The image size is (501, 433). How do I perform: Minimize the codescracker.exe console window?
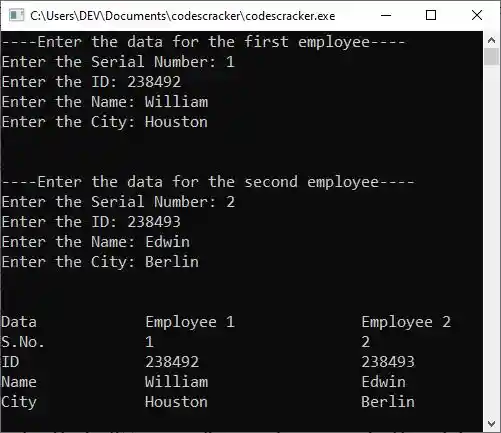386,15
